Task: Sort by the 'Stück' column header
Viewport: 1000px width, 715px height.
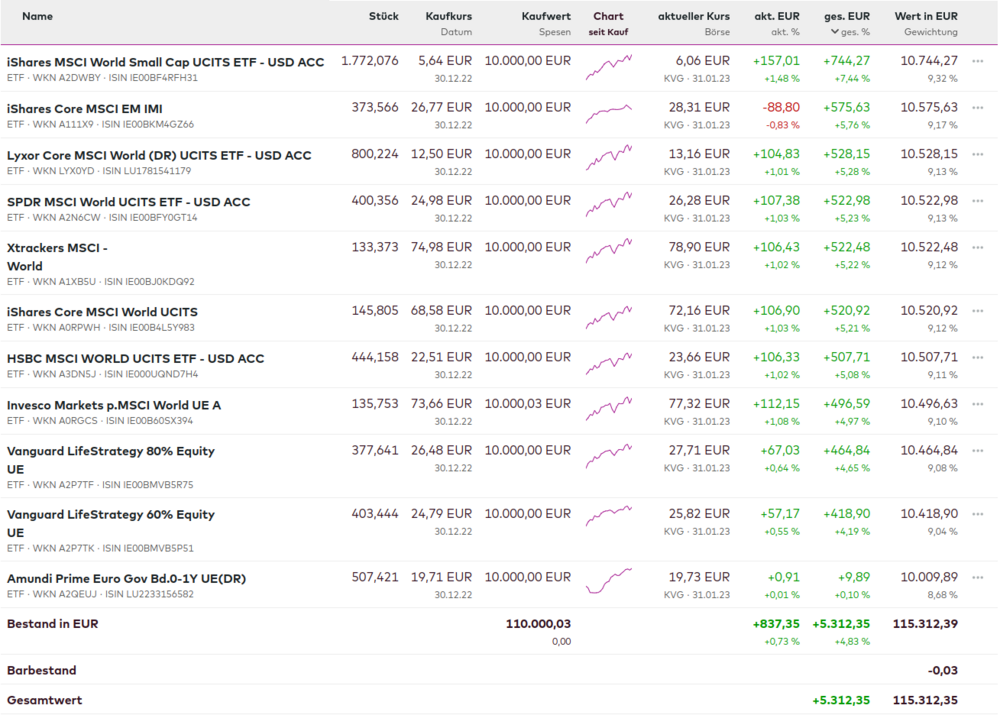Action: tap(383, 16)
